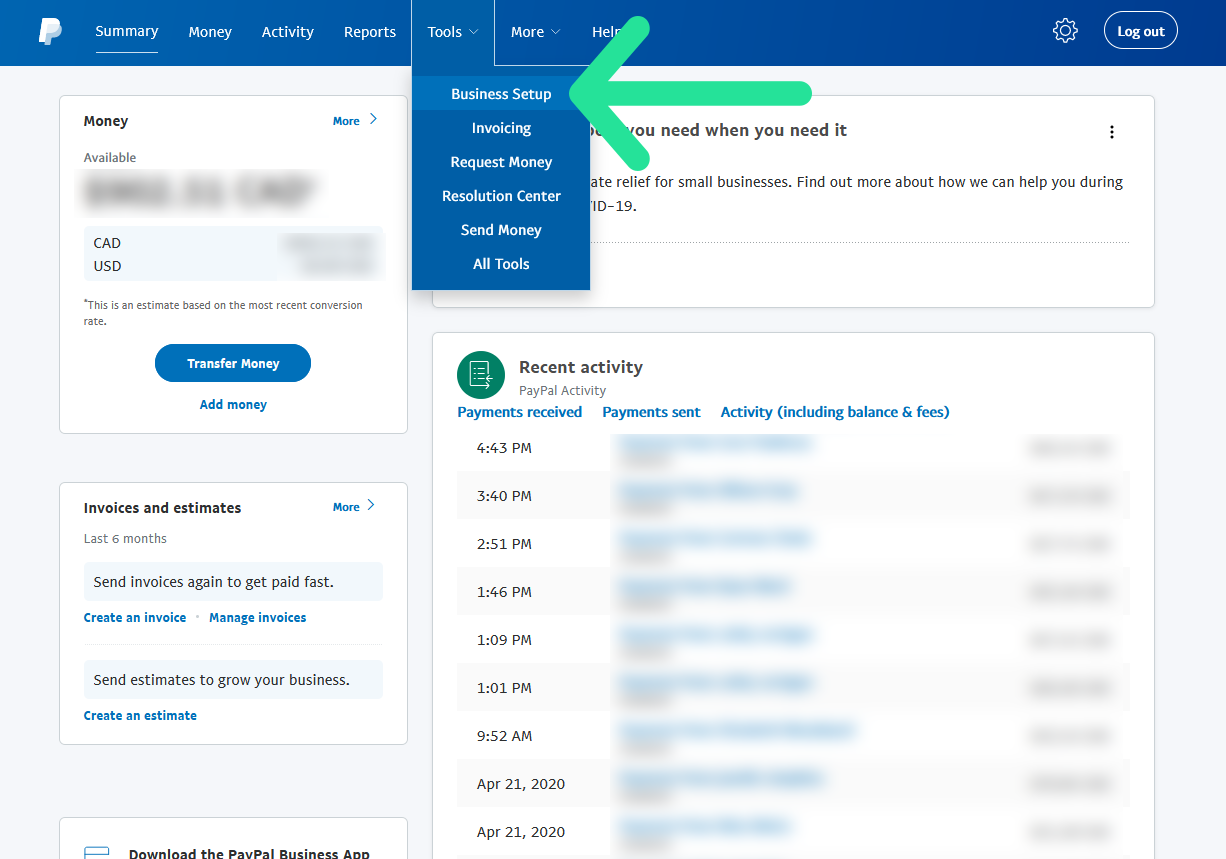
Task: Select Business Setup from Tools menu
Action: click(501, 94)
